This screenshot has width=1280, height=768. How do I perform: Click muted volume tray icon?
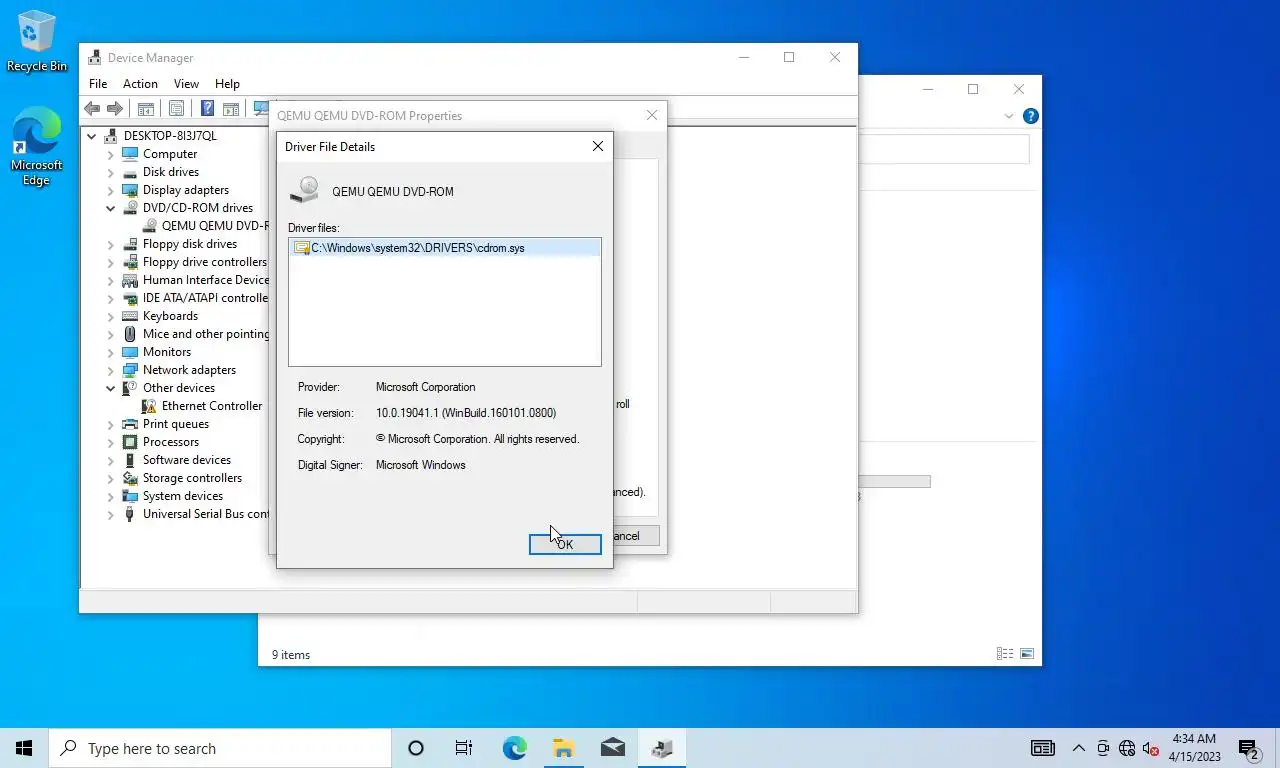[1151, 748]
